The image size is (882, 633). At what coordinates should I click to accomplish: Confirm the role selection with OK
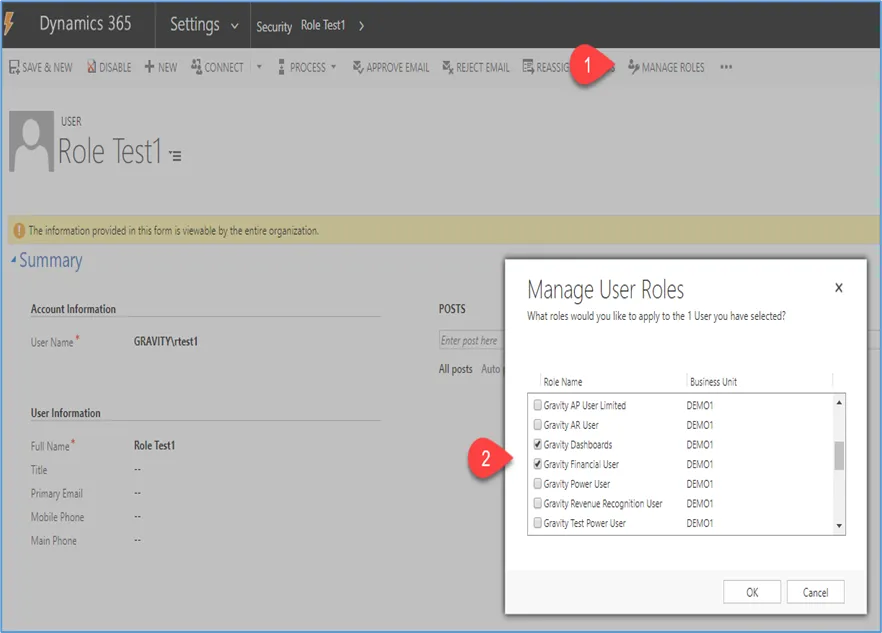[x=752, y=592]
